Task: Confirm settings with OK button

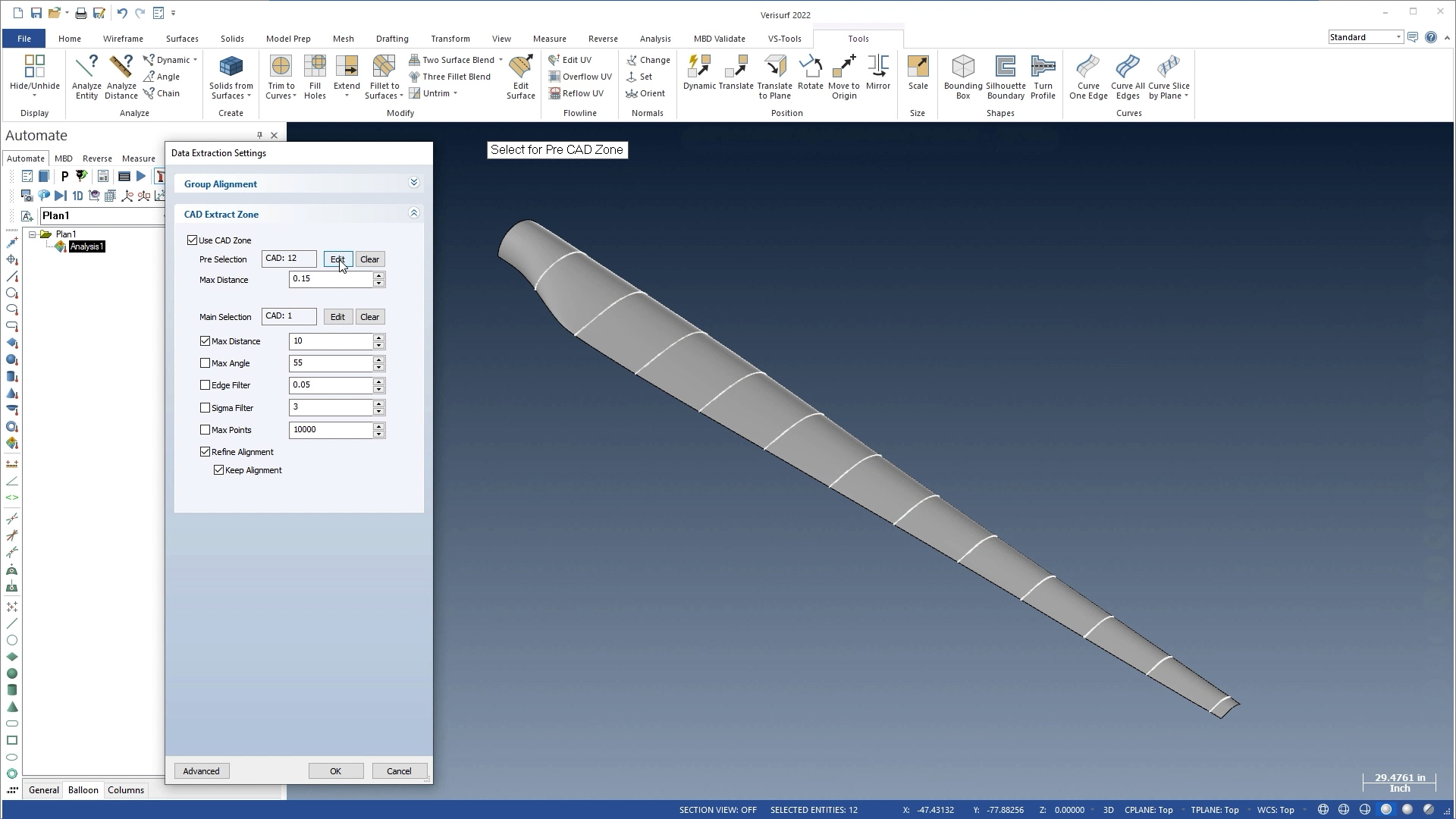Action: (x=335, y=771)
